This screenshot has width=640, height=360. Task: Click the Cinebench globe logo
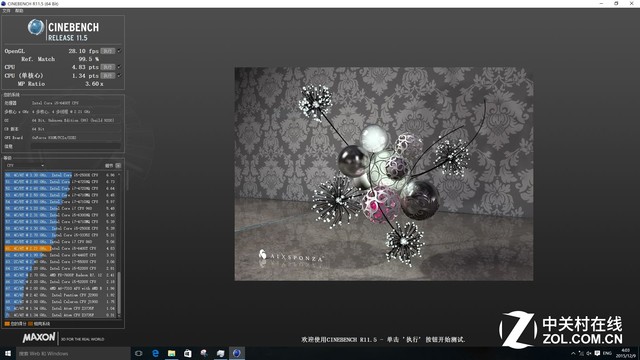click(x=36, y=27)
